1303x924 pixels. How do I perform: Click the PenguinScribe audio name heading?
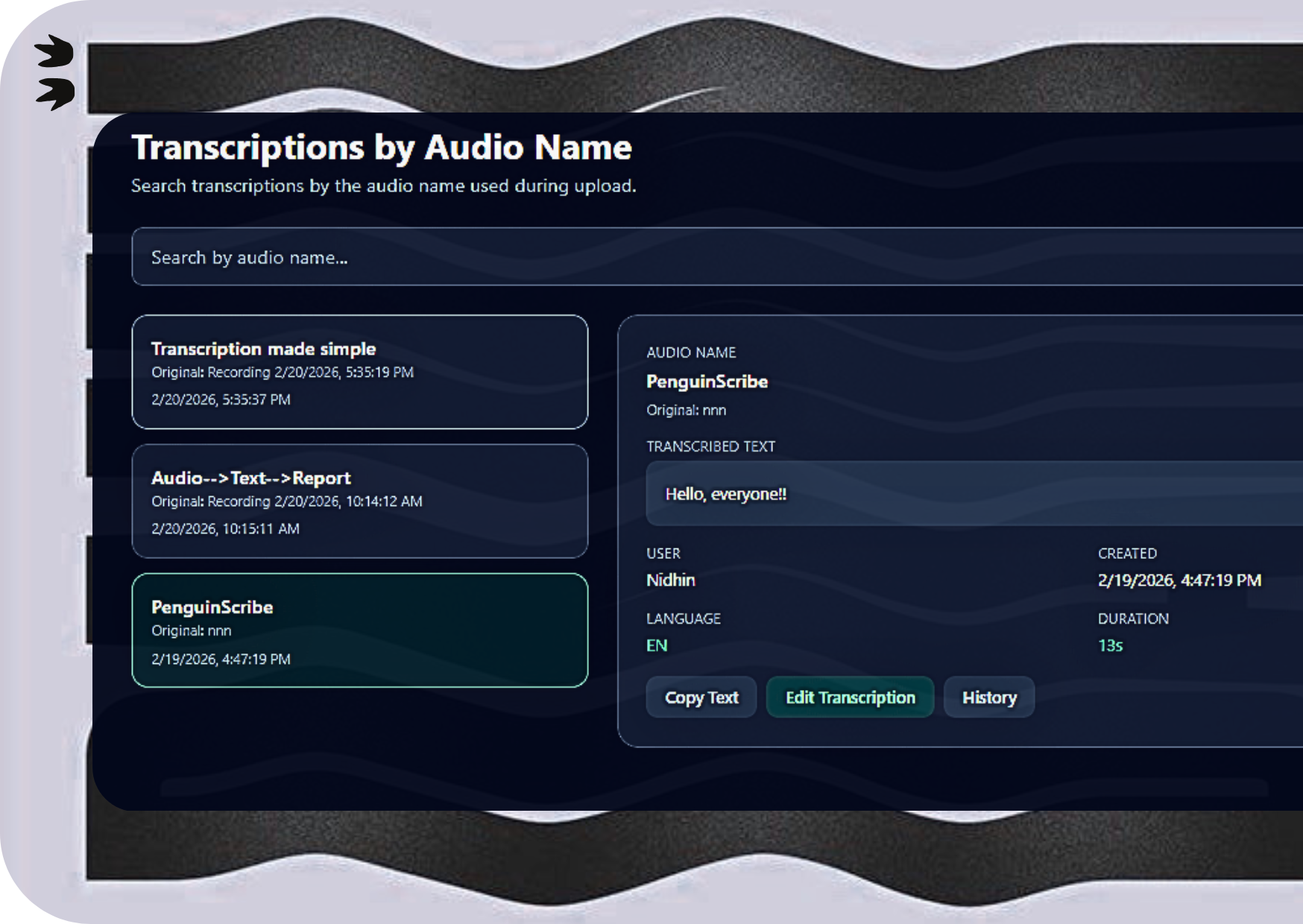click(707, 382)
